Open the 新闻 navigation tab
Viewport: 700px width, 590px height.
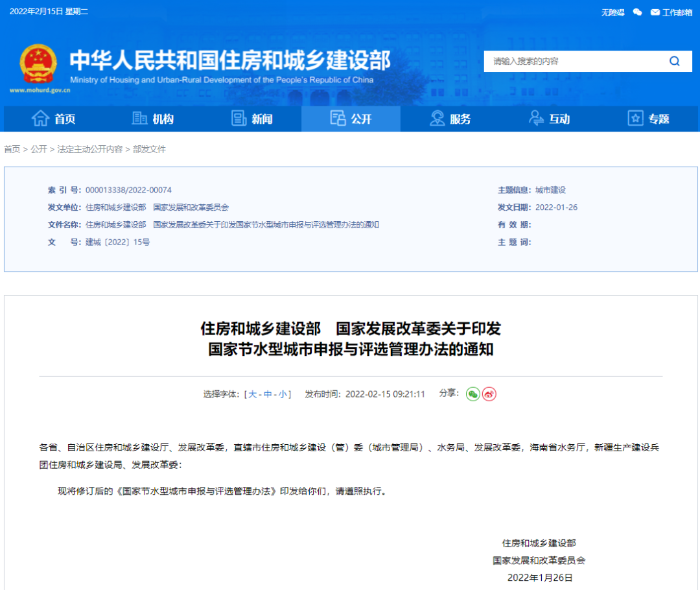click(251, 119)
